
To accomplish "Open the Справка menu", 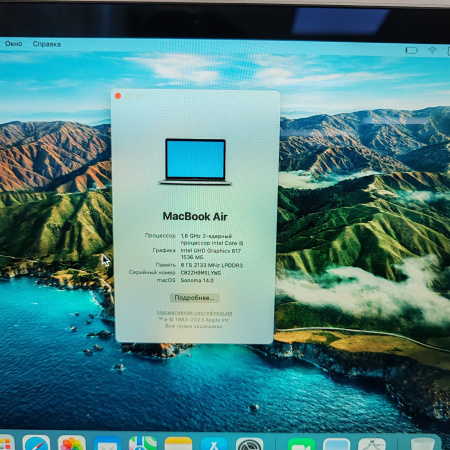I will tap(47, 44).
